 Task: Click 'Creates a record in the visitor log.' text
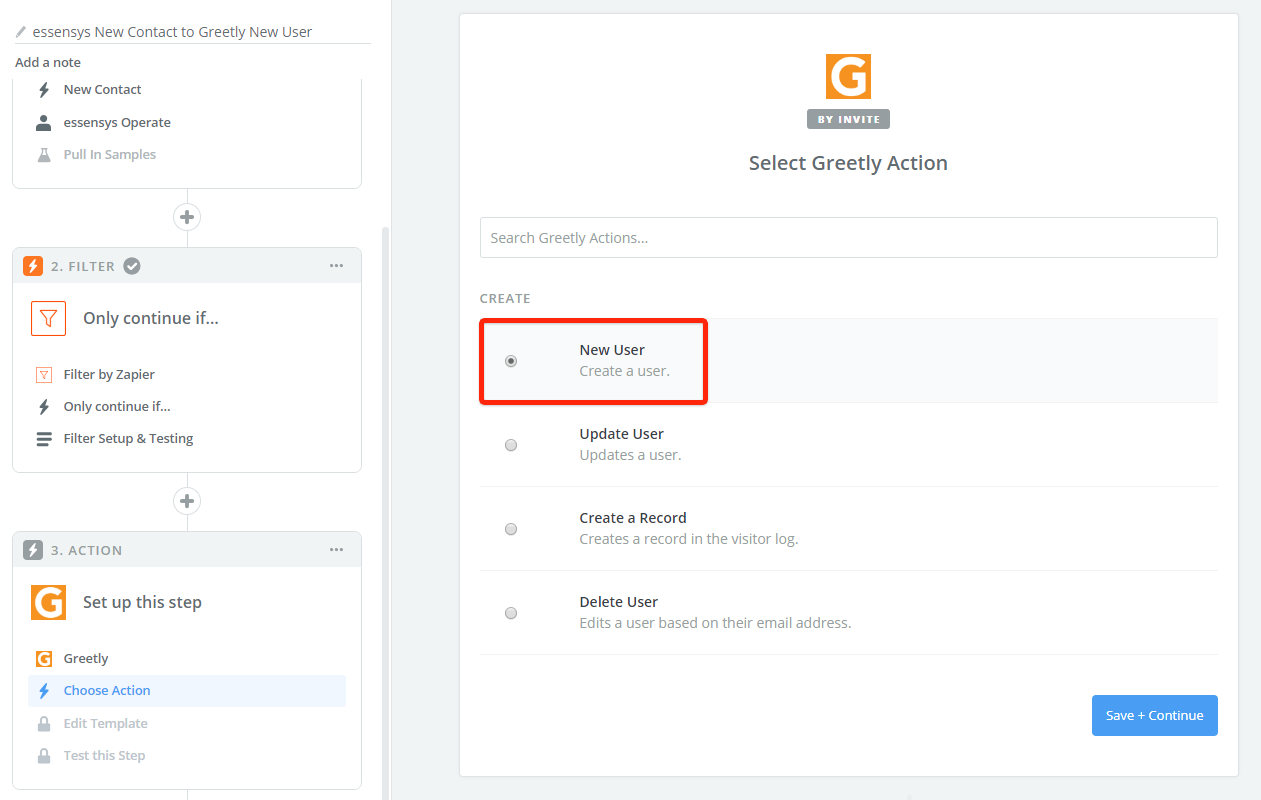pyautogui.click(x=689, y=540)
